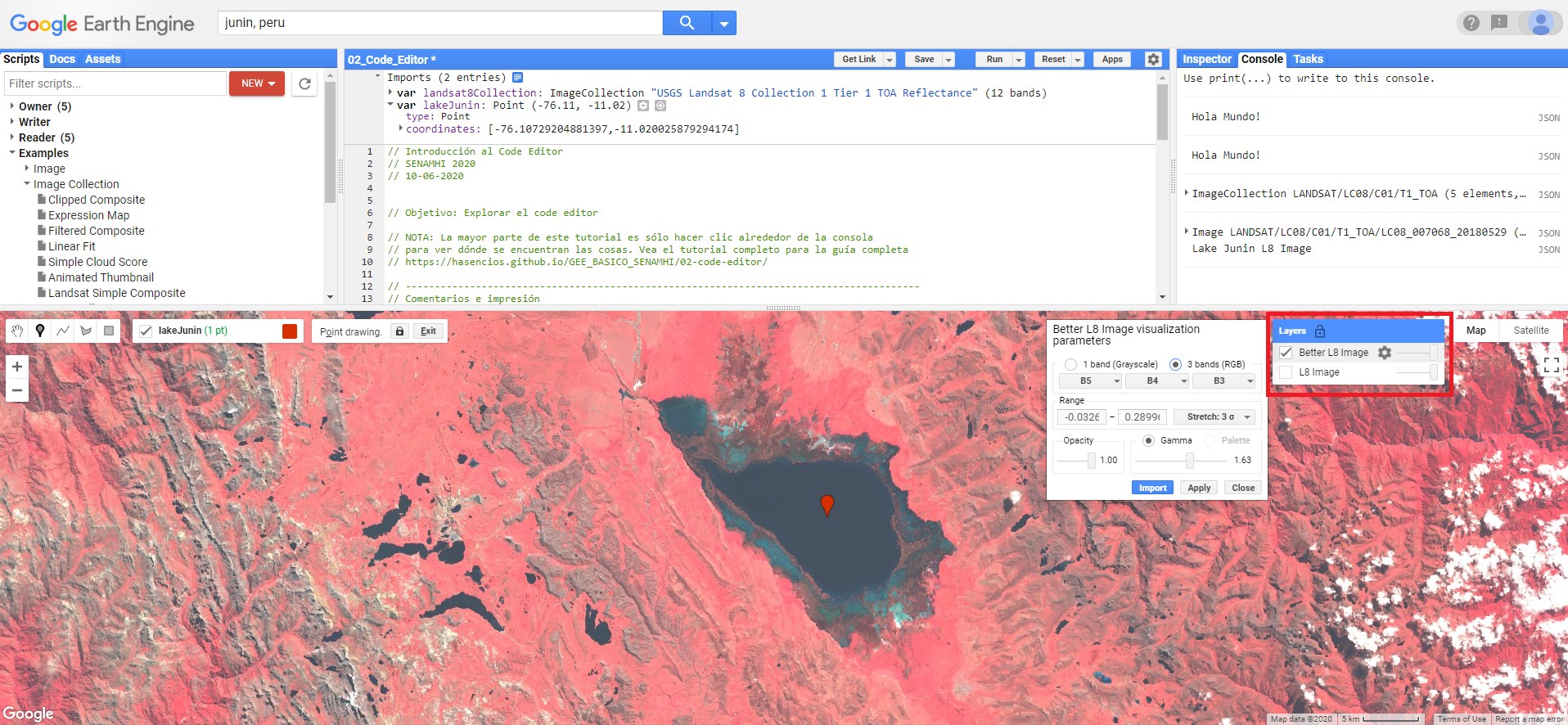This screenshot has height=725, width=1568.
Task: Open Better L8 Image layer settings gear
Action: click(1385, 353)
